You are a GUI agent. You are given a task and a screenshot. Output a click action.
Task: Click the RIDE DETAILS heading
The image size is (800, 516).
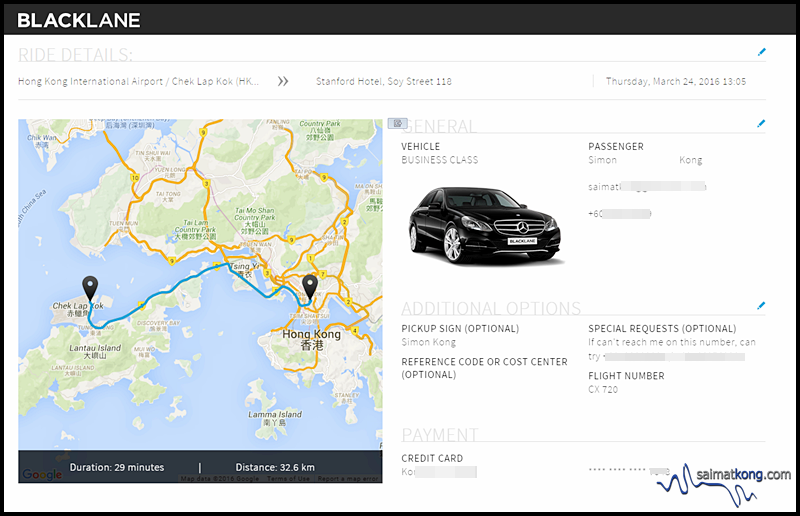pyautogui.click(x=76, y=54)
